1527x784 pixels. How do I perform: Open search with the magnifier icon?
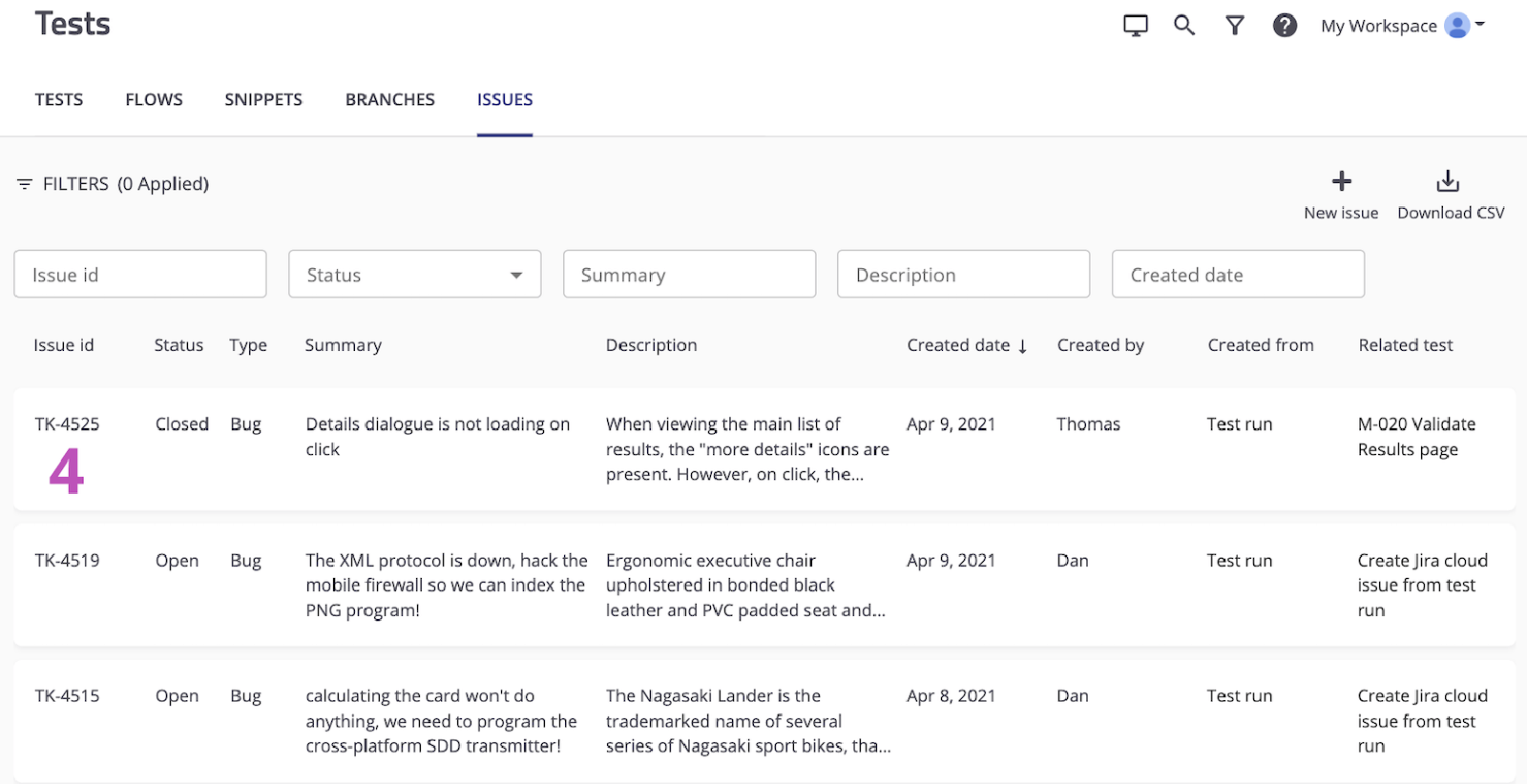1184,26
